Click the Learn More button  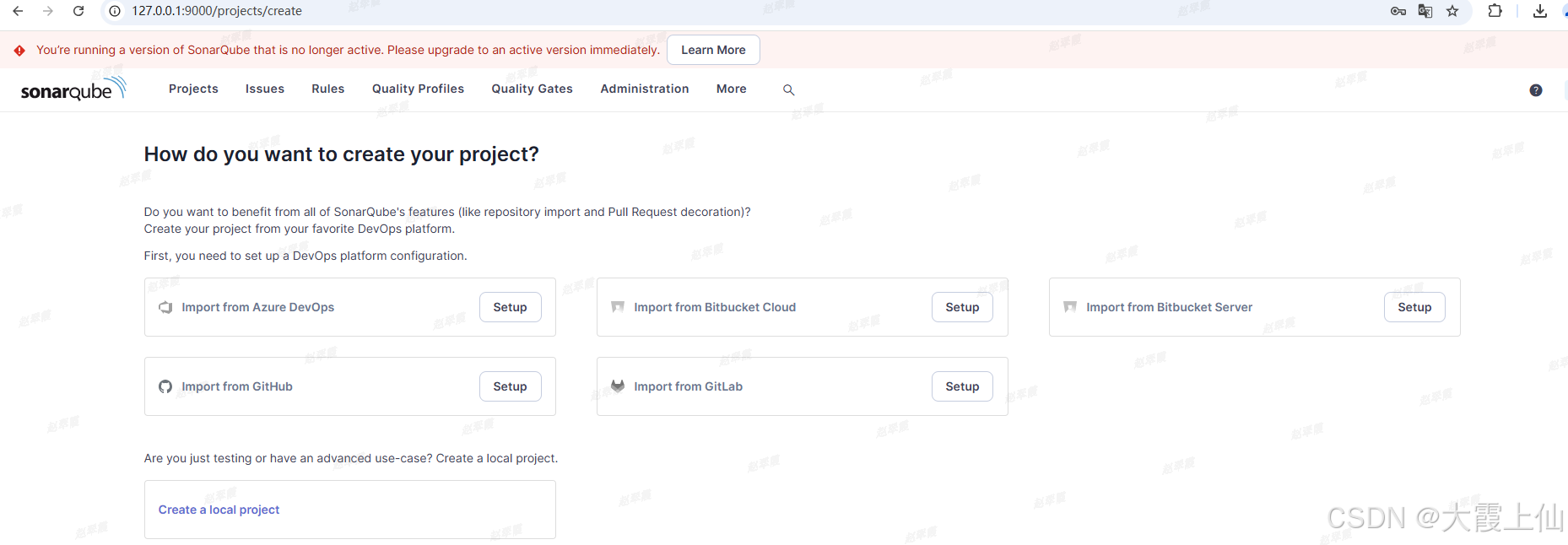[x=713, y=50]
